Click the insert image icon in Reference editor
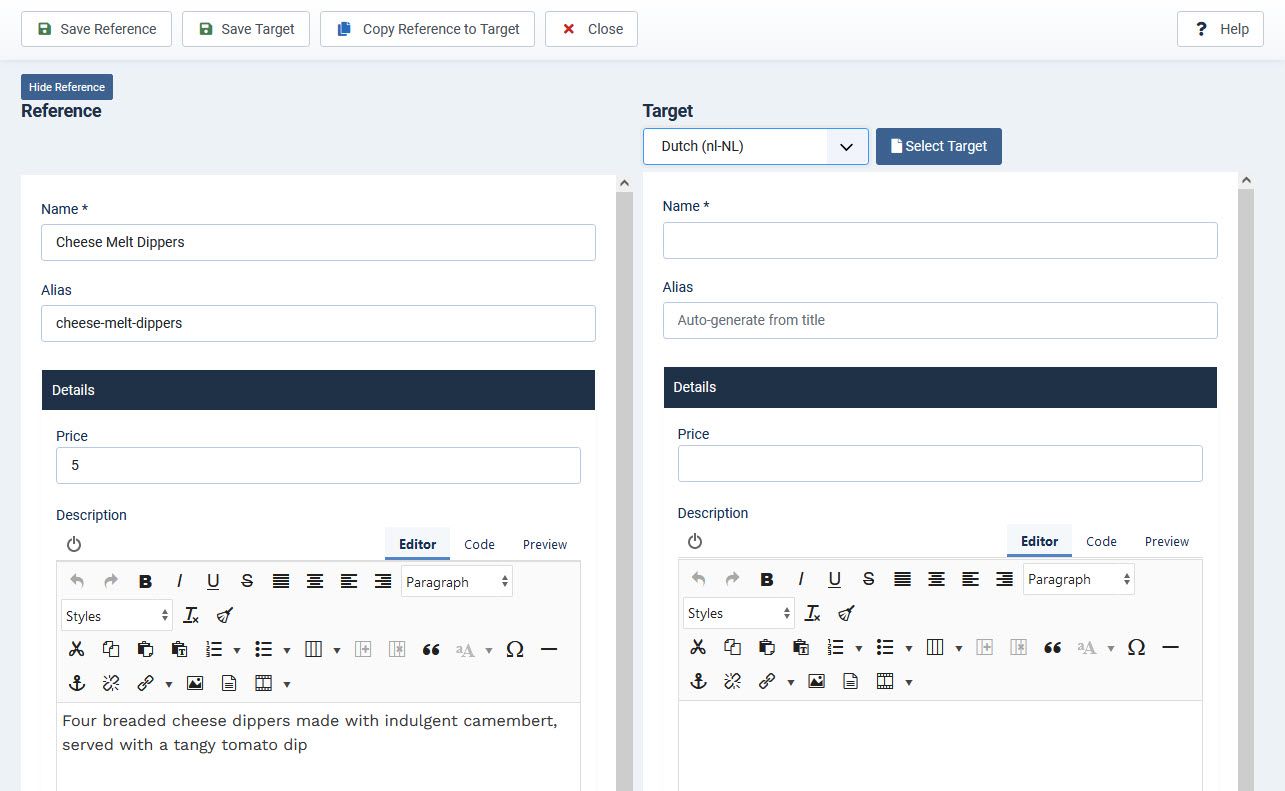The width and height of the screenshot is (1285, 791). [195, 684]
